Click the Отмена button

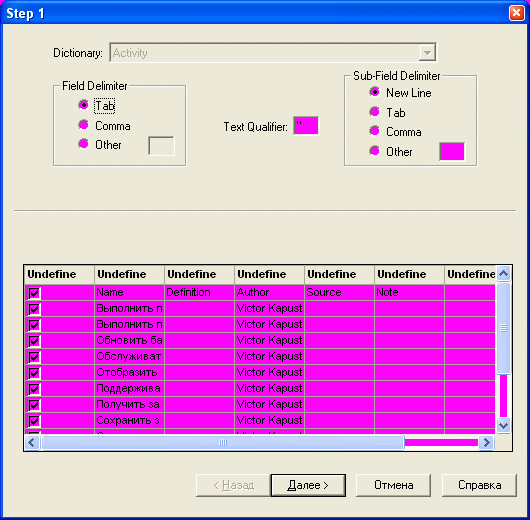click(393, 485)
